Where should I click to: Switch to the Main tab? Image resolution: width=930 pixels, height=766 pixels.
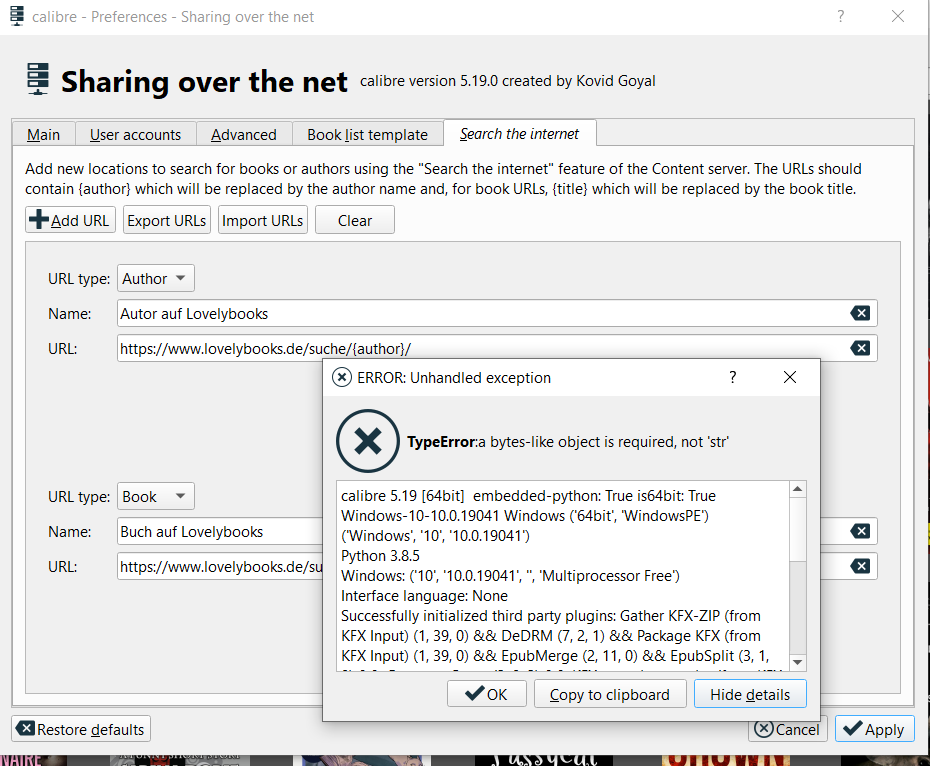(43, 135)
